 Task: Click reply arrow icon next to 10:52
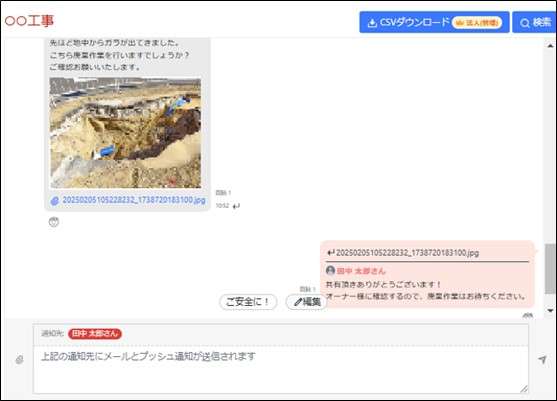[236, 206]
